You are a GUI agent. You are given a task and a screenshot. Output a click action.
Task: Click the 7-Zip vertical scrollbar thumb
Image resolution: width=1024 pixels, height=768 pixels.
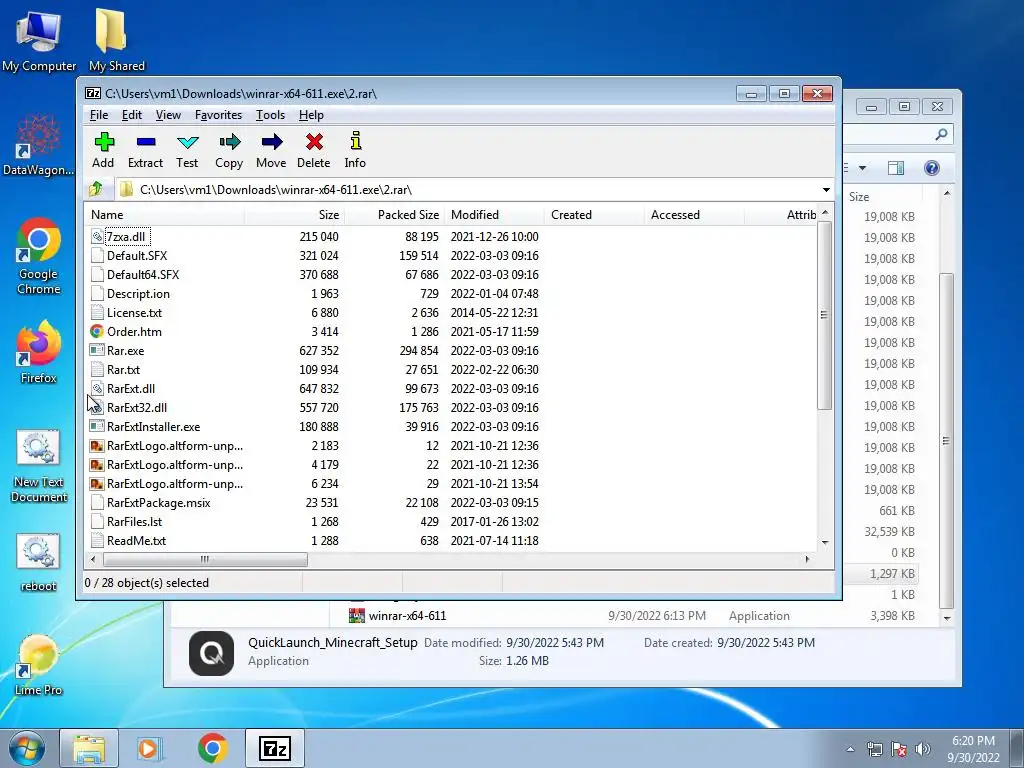[x=824, y=315]
